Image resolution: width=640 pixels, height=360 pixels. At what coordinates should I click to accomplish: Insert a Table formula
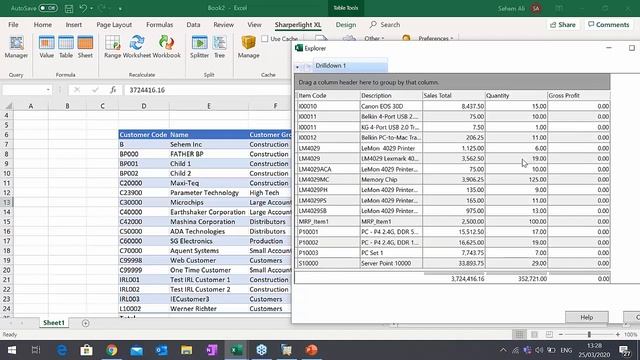[x=66, y=47]
